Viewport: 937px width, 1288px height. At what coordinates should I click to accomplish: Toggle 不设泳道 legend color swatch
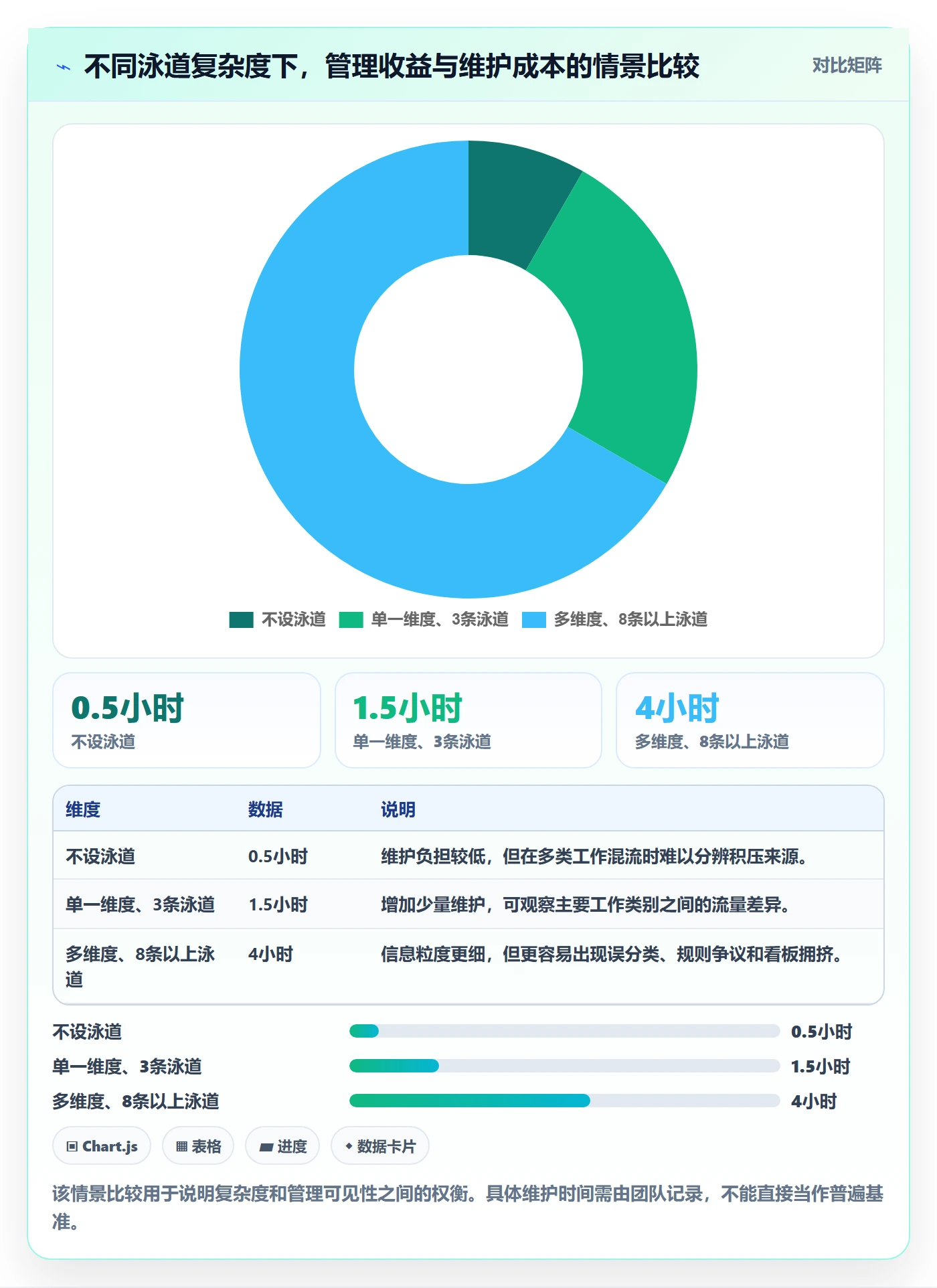click(241, 619)
